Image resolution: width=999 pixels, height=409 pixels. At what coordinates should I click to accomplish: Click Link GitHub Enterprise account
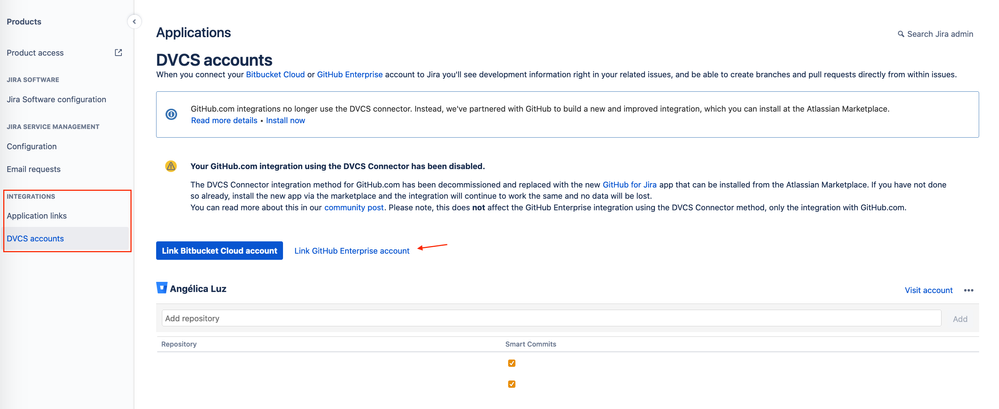coord(352,251)
